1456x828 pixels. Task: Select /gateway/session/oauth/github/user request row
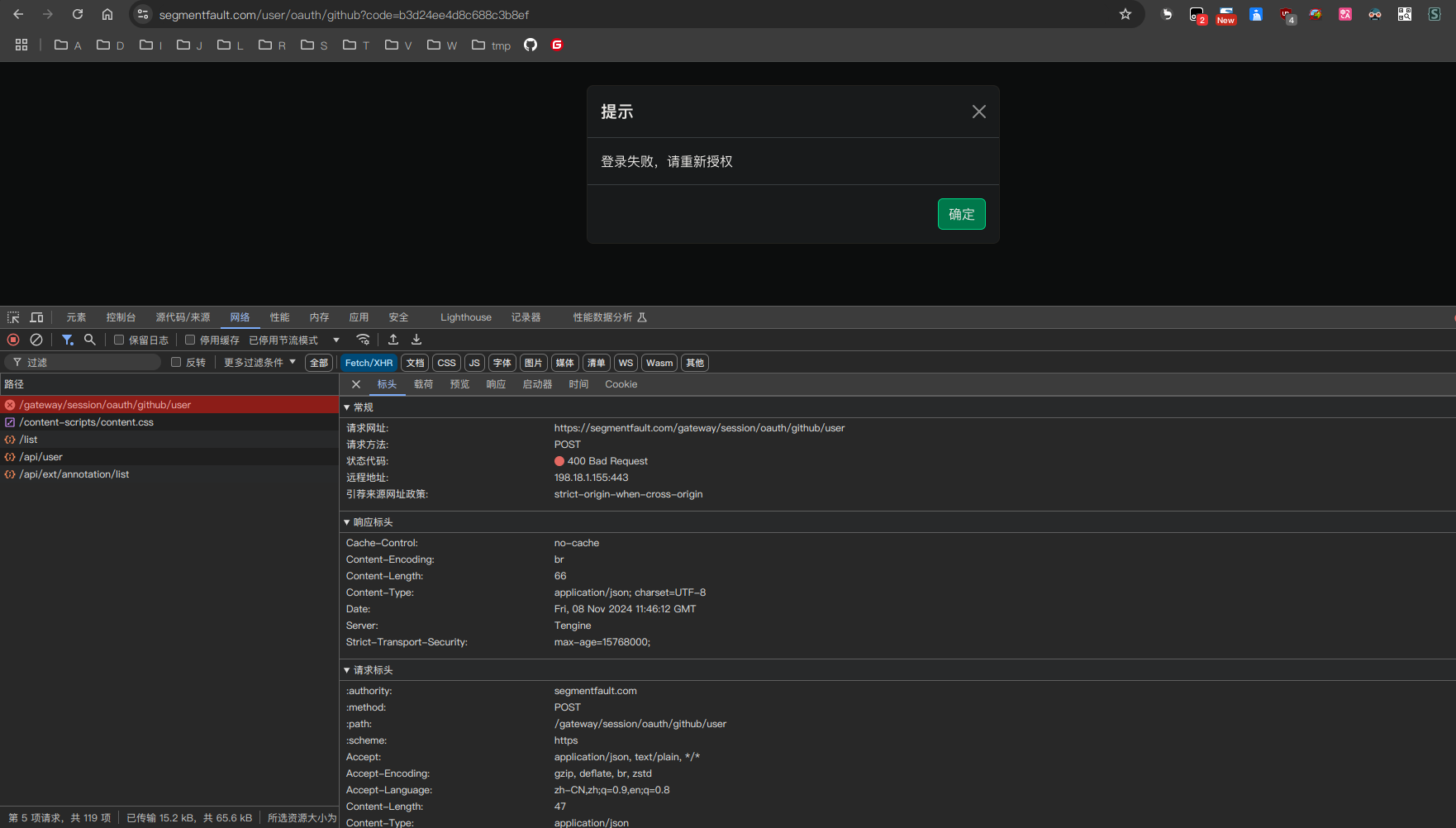pos(169,405)
